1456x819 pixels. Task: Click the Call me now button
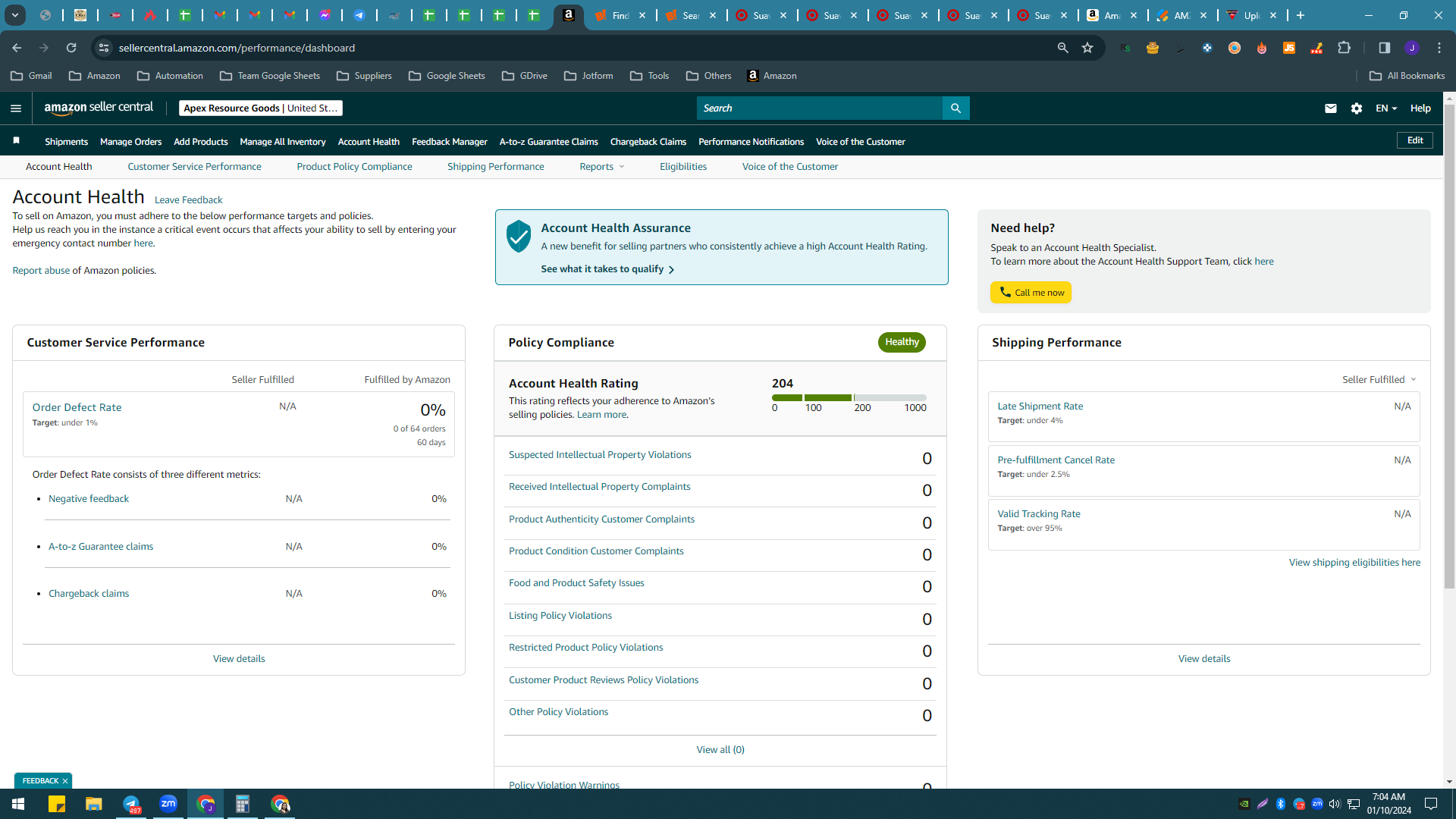pos(1031,292)
